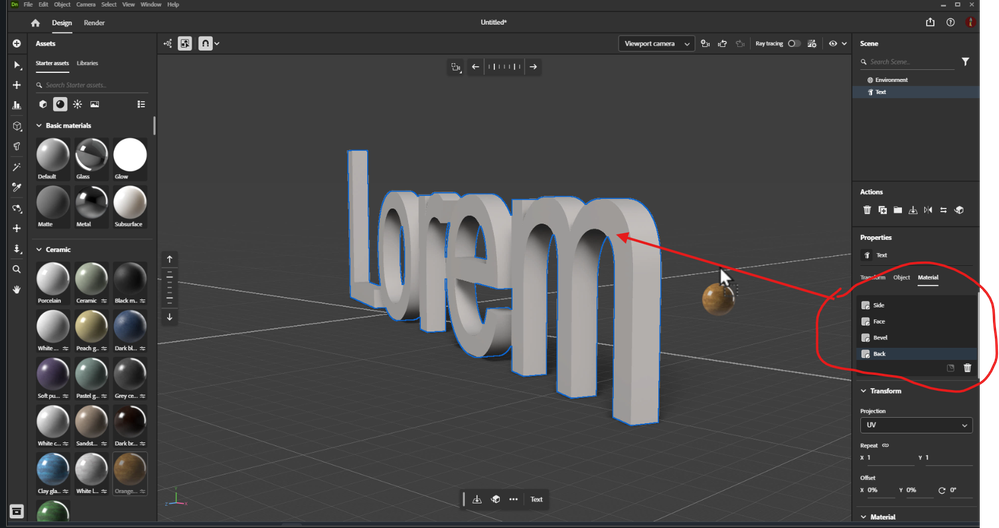
Task: Filter assets by models cube icon
Action: point(43,104)
